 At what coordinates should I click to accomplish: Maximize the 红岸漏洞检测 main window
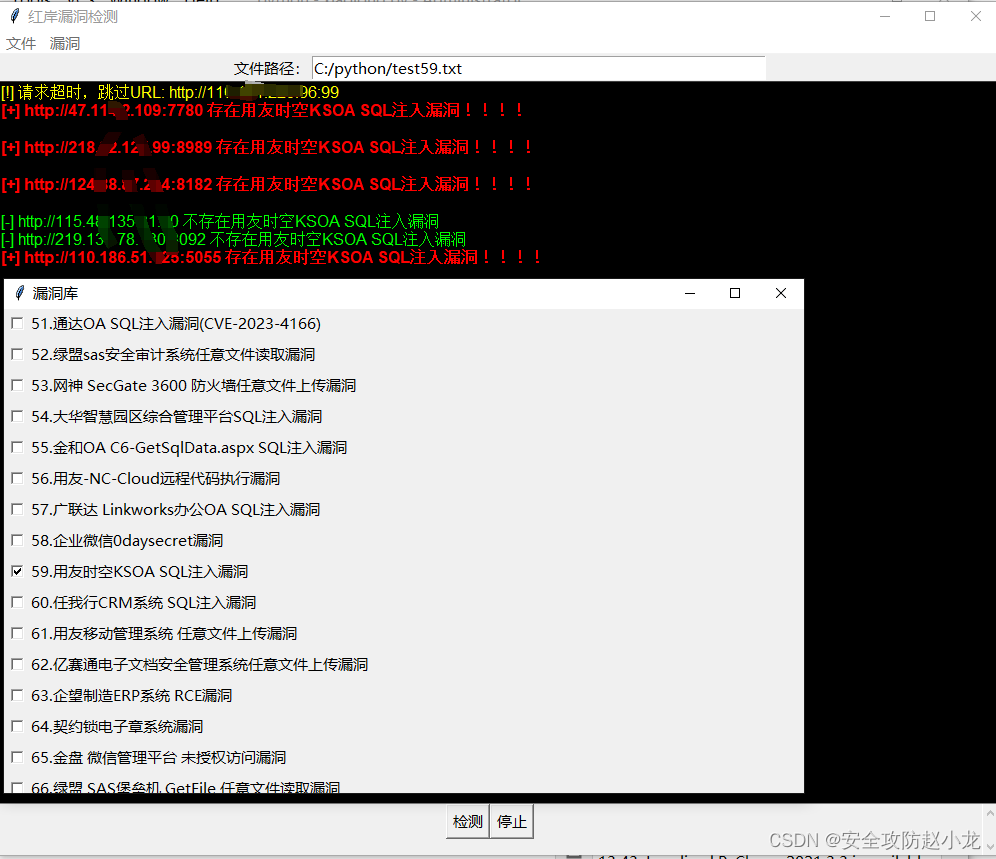(x=930, y=17)
